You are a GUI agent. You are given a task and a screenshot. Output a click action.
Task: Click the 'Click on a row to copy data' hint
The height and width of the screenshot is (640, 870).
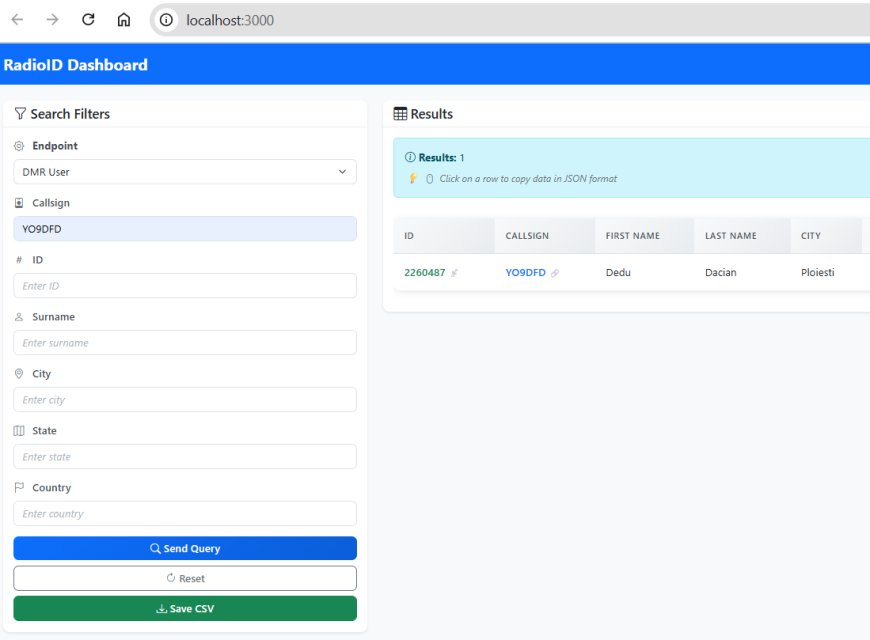pos(528,179)
